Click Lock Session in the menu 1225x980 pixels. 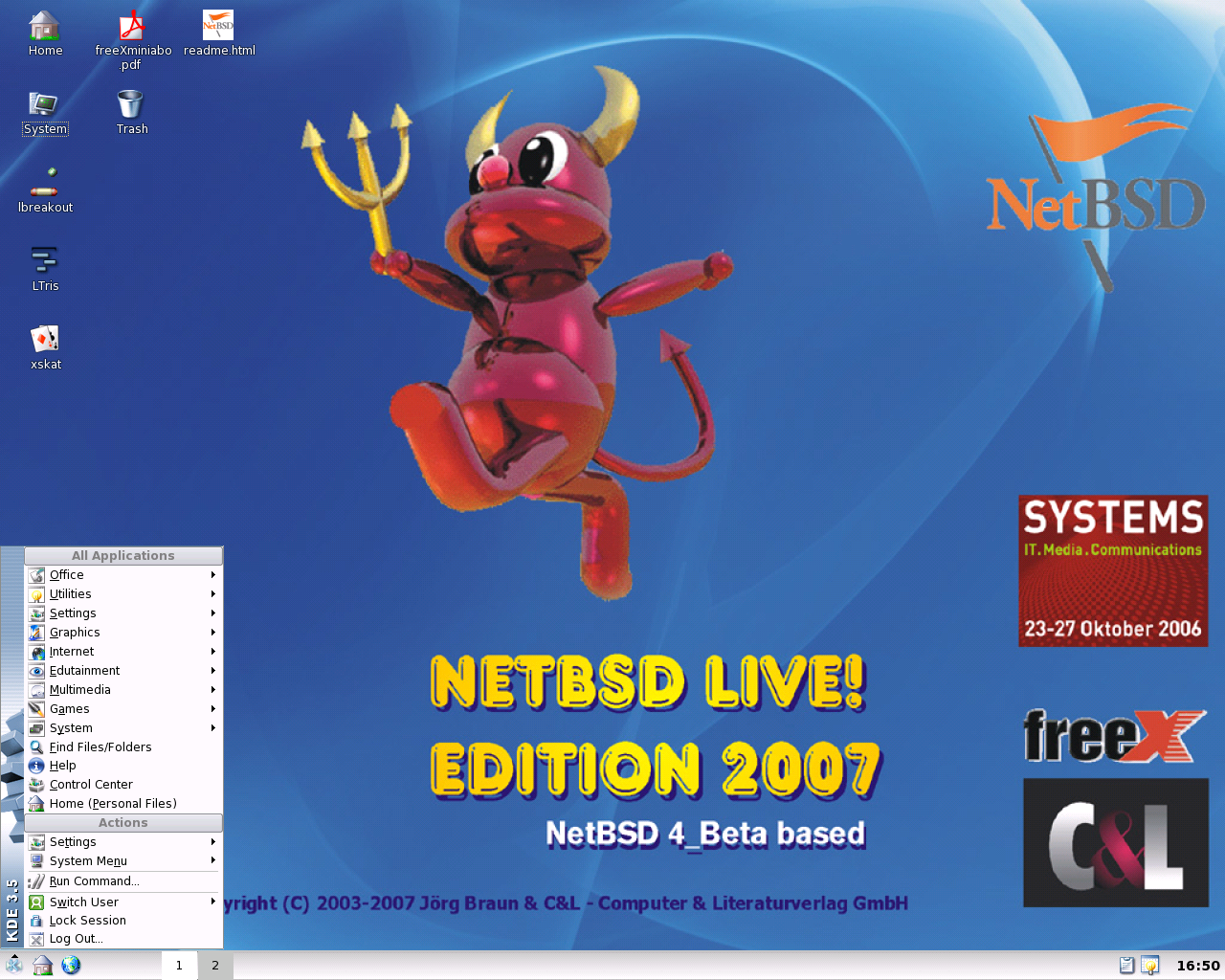tap(123, 921)
